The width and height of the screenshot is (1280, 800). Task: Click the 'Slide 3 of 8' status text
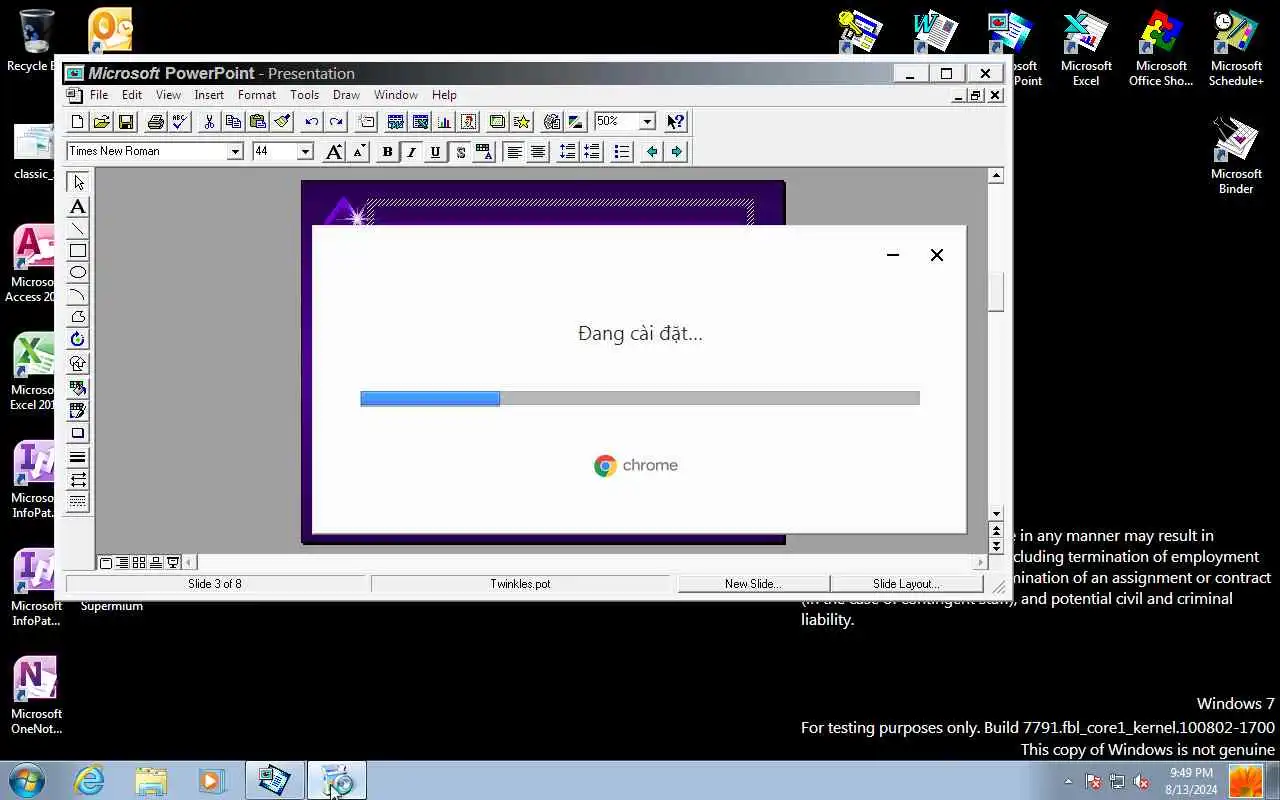(x=215, y=584)
